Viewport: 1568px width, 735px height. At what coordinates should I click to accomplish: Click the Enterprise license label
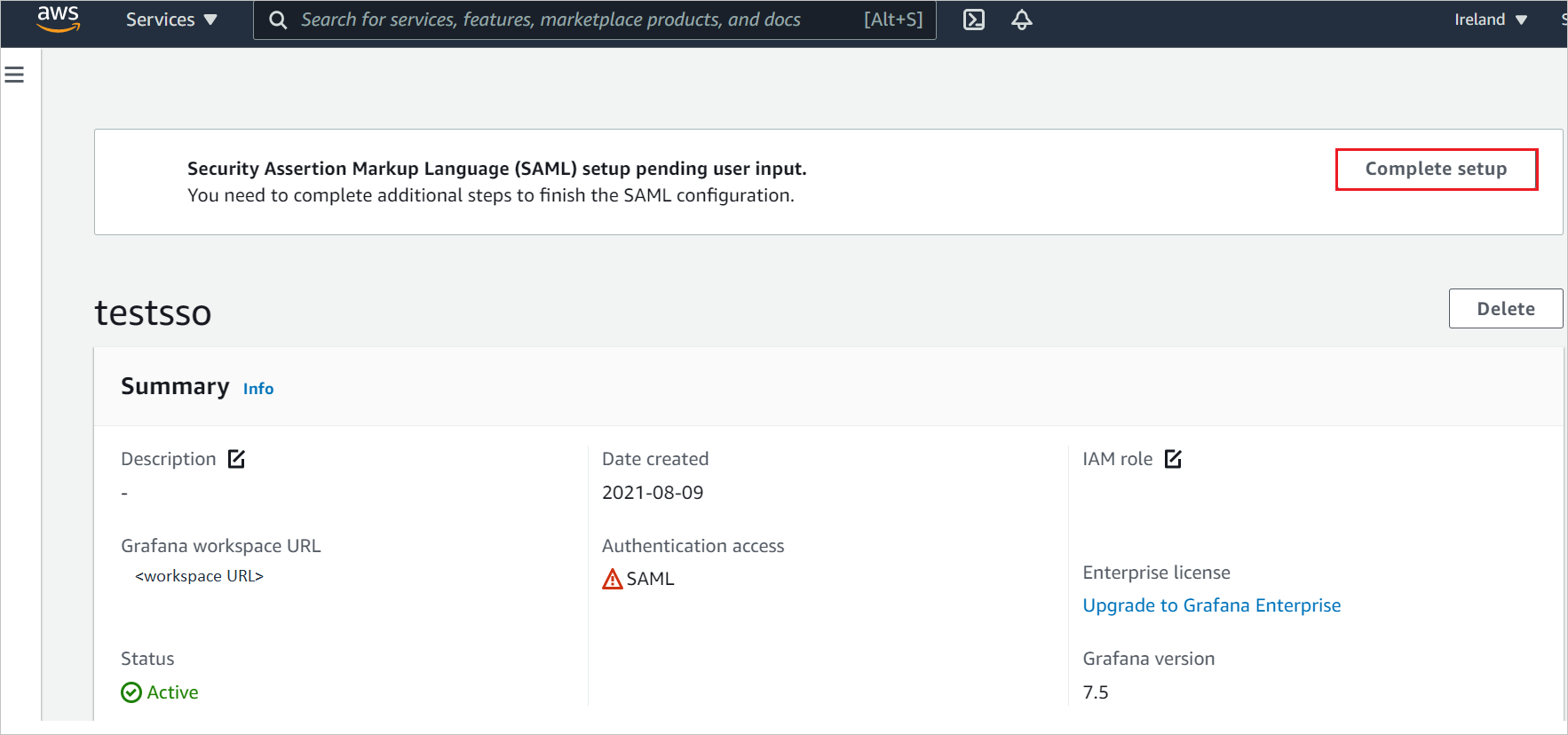coord(1156,573)
